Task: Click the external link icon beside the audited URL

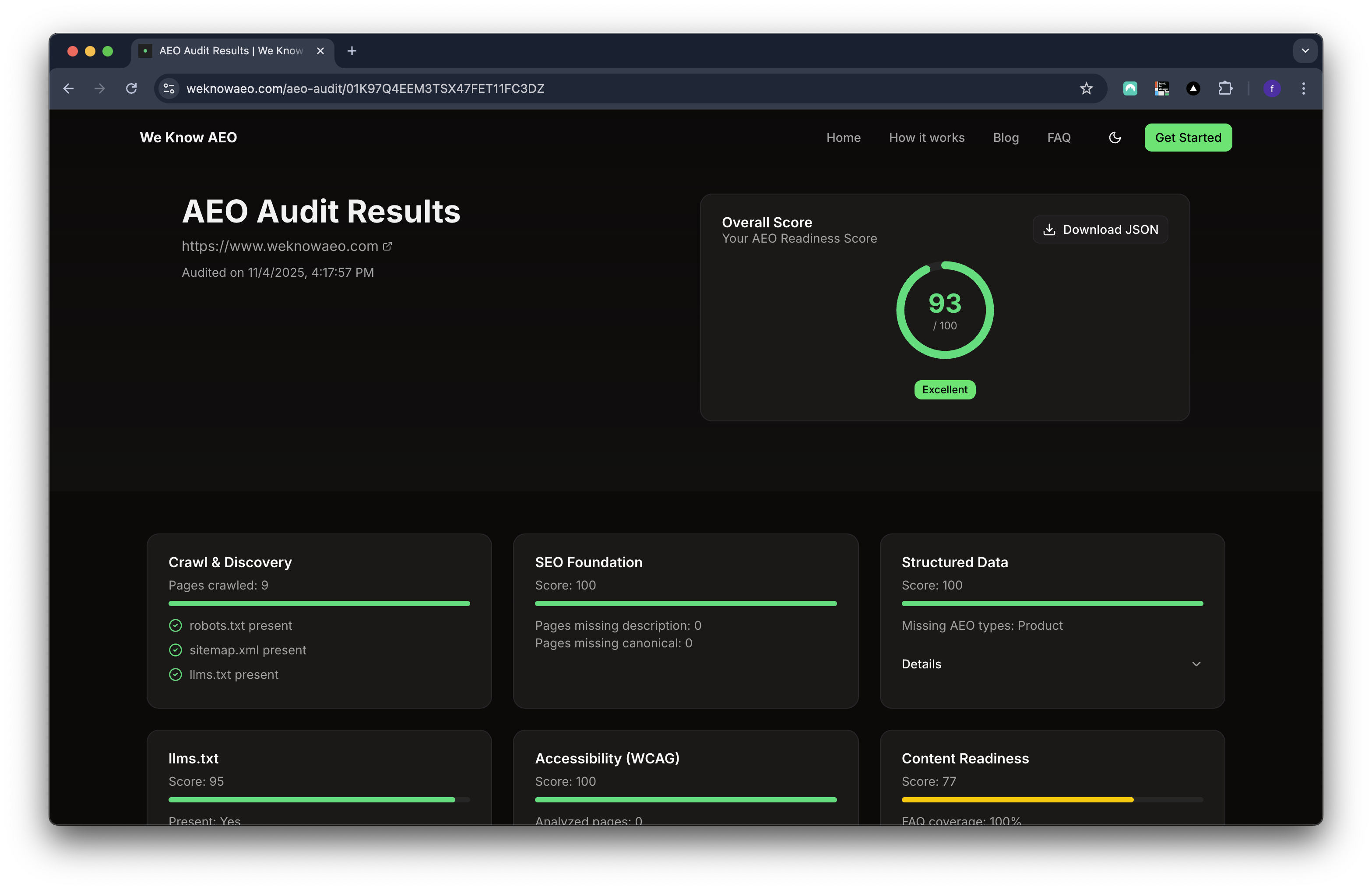Action: [x=387, y=246]
